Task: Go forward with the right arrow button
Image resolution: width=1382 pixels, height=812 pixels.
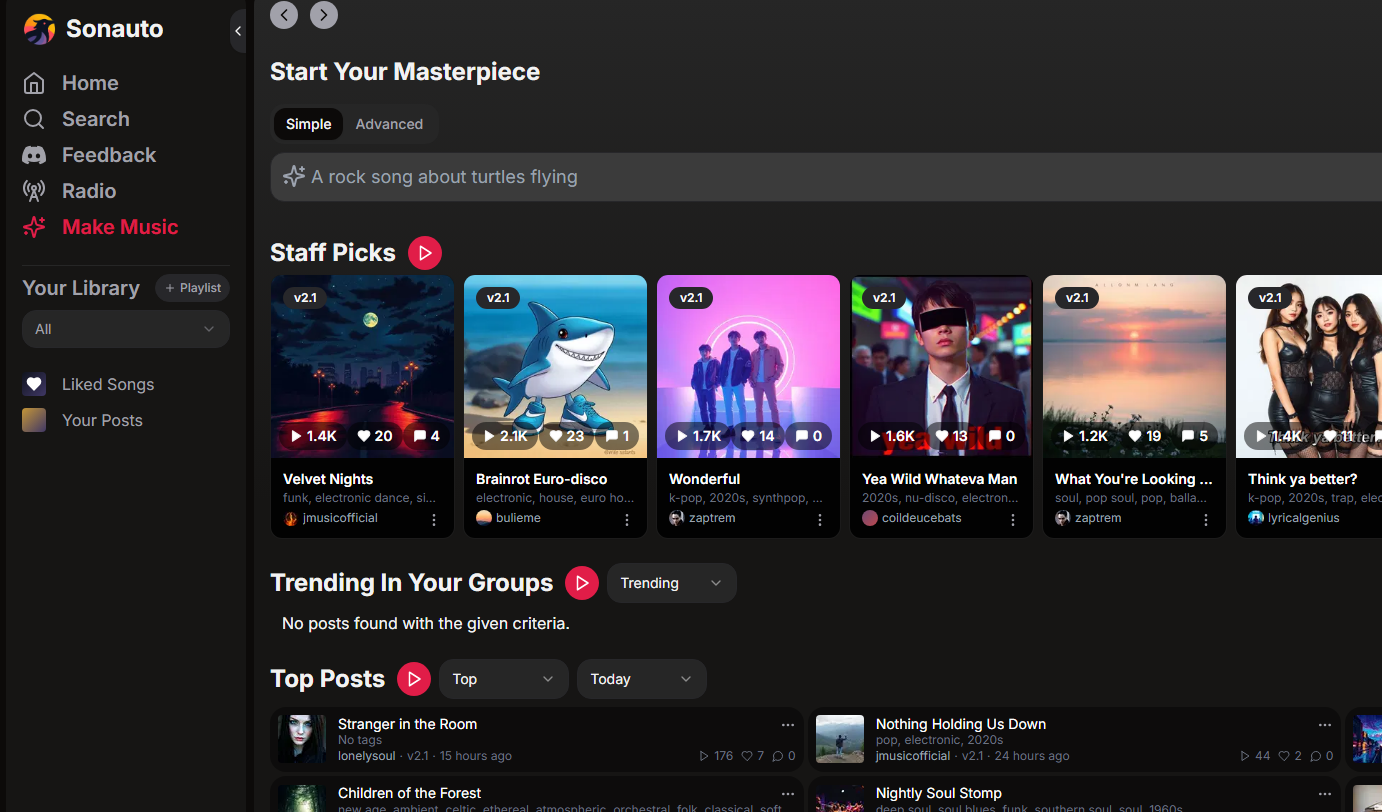Action: pyautogui.click(x=324, y=14)
